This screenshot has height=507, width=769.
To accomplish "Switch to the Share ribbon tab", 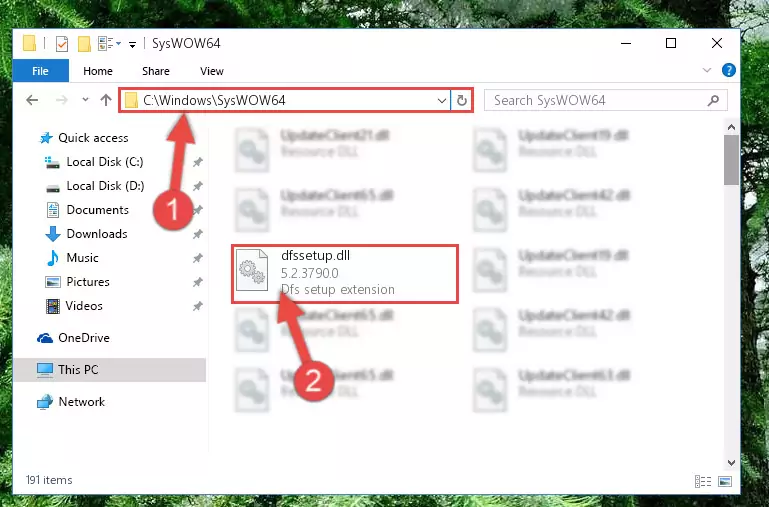I will [x=156, y=71].
